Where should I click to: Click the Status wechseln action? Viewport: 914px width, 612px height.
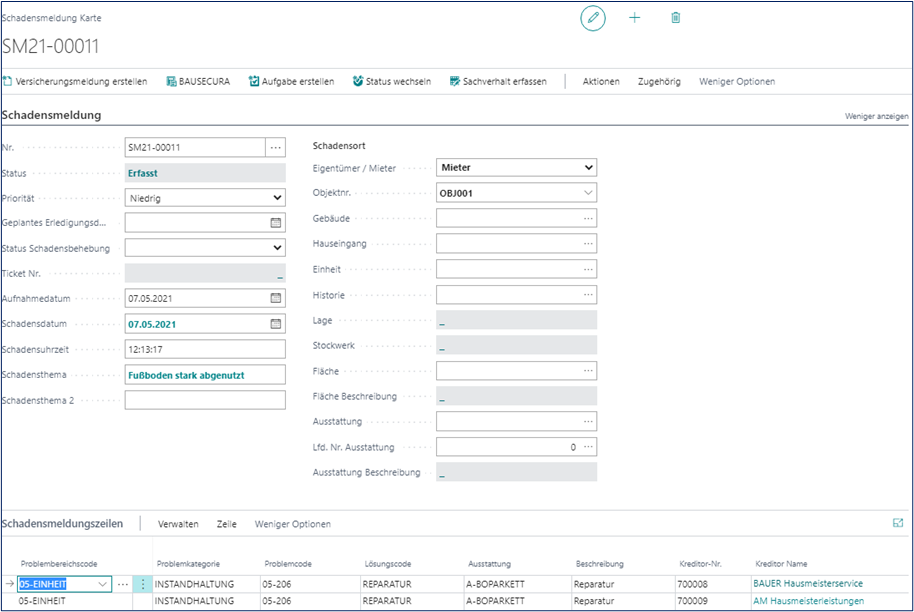click(391, 81)
